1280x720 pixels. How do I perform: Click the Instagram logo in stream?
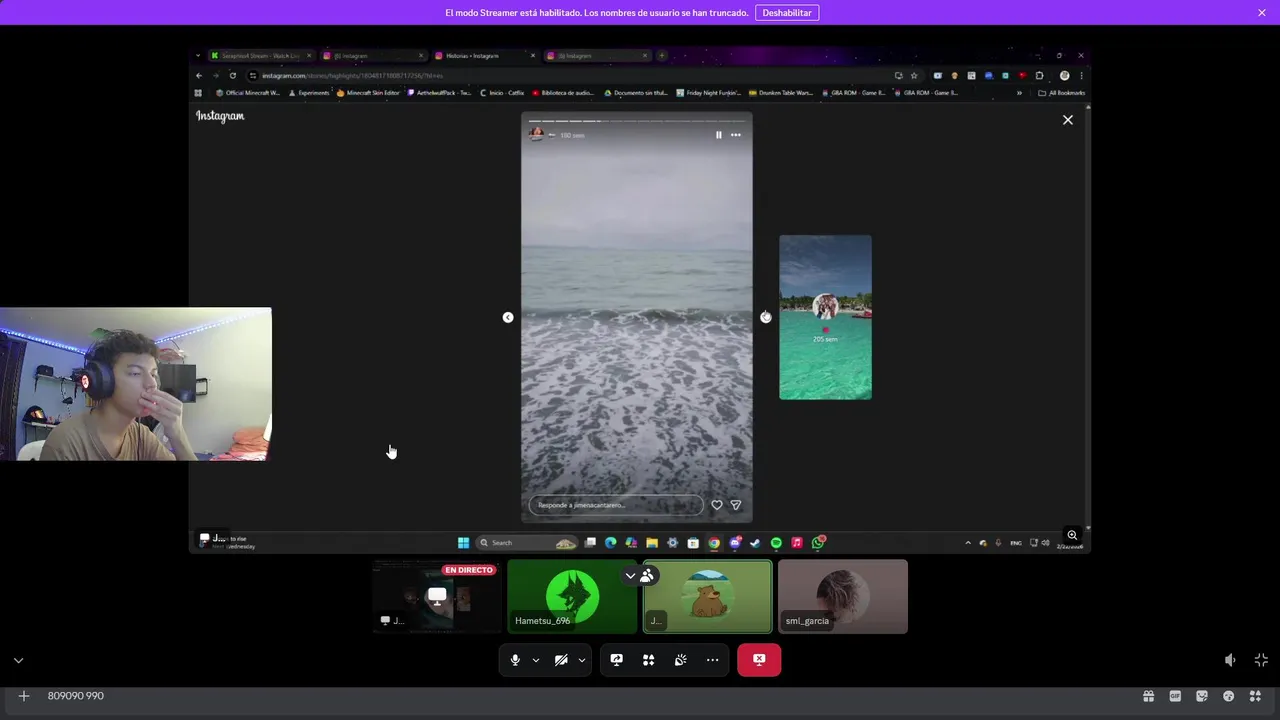click(220, 116)
